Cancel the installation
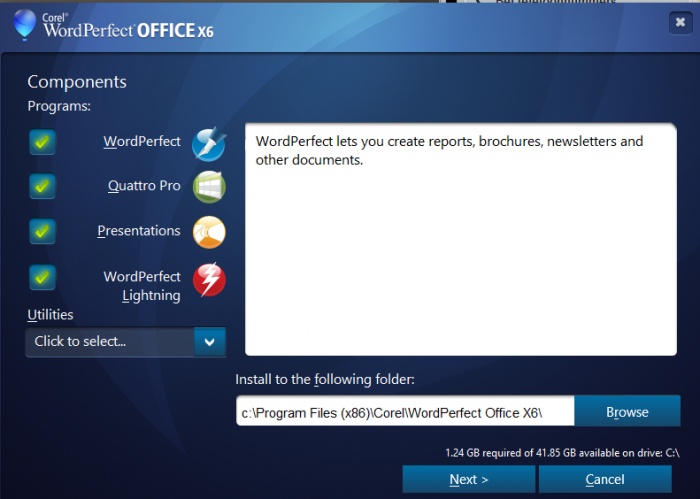Screen dimensions: 700x499 coord(605,479)
